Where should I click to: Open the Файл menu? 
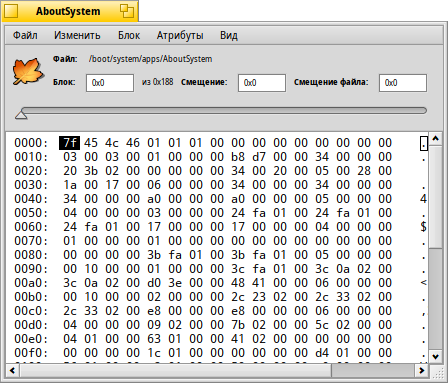[x=25, y=35]
